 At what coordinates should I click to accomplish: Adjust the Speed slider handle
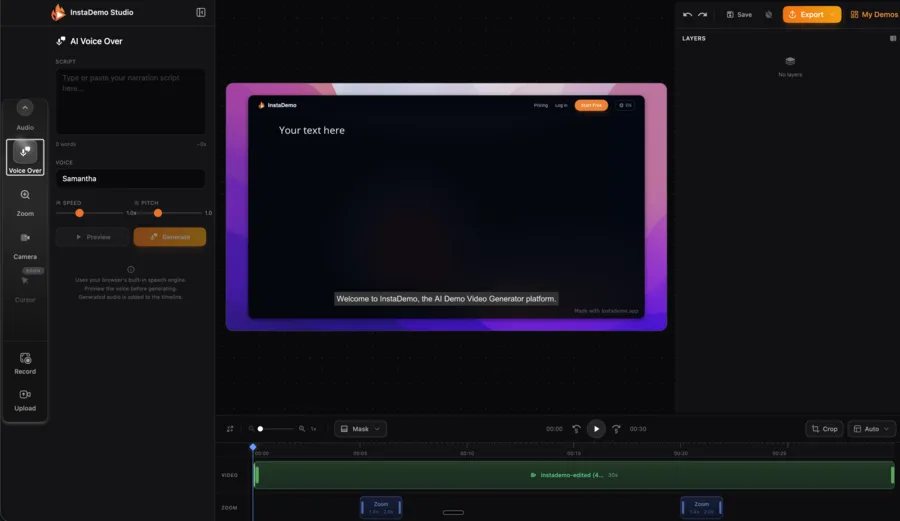tap(79, 213)
